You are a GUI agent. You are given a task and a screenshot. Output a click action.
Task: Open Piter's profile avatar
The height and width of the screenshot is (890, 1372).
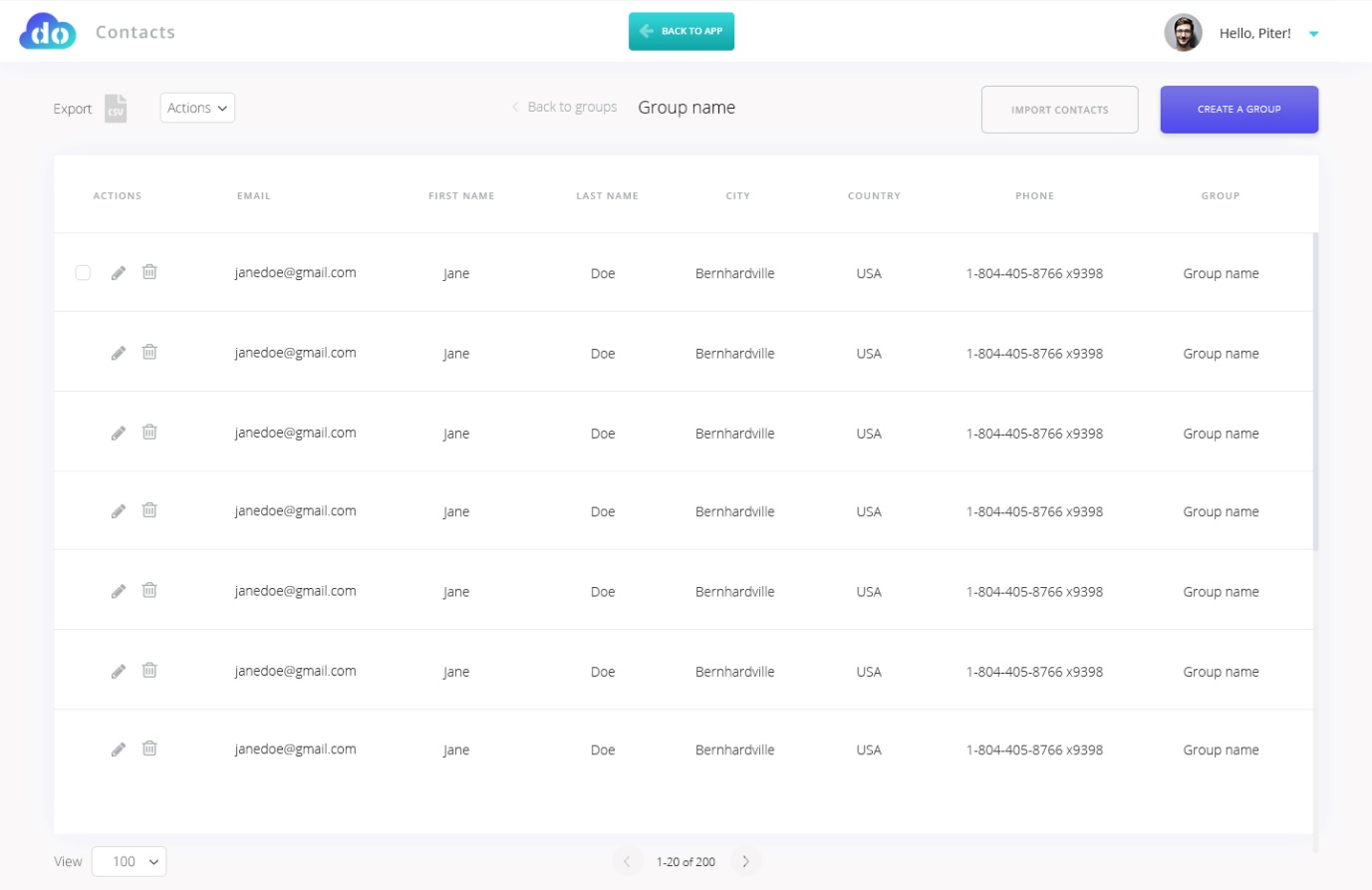[x=1183, y=33]
